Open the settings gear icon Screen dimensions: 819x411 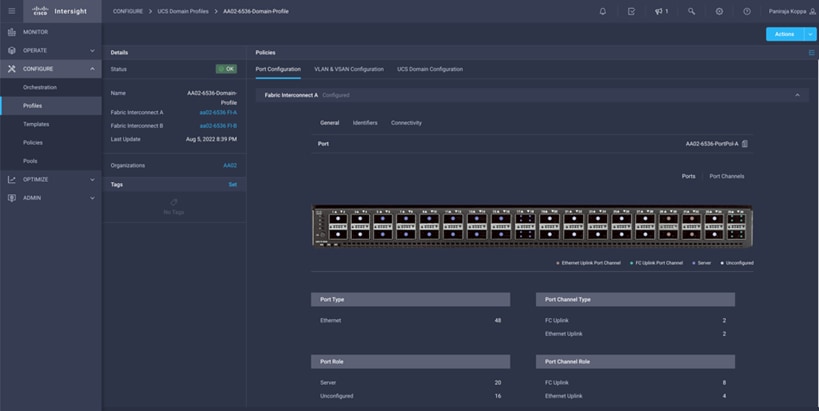(719, 11)
